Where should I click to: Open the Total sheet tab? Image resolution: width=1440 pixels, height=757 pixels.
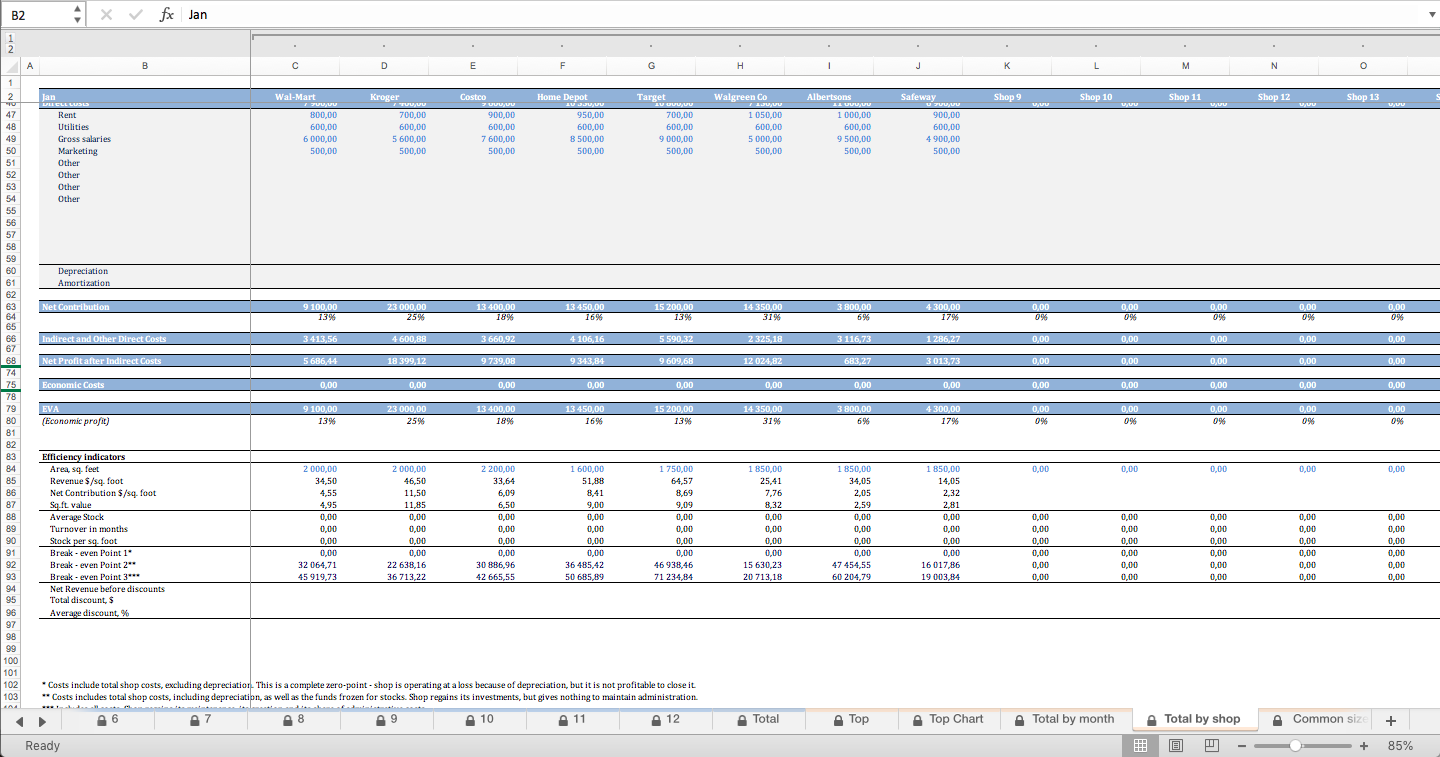pyautogui.click(x=758, y=719)
